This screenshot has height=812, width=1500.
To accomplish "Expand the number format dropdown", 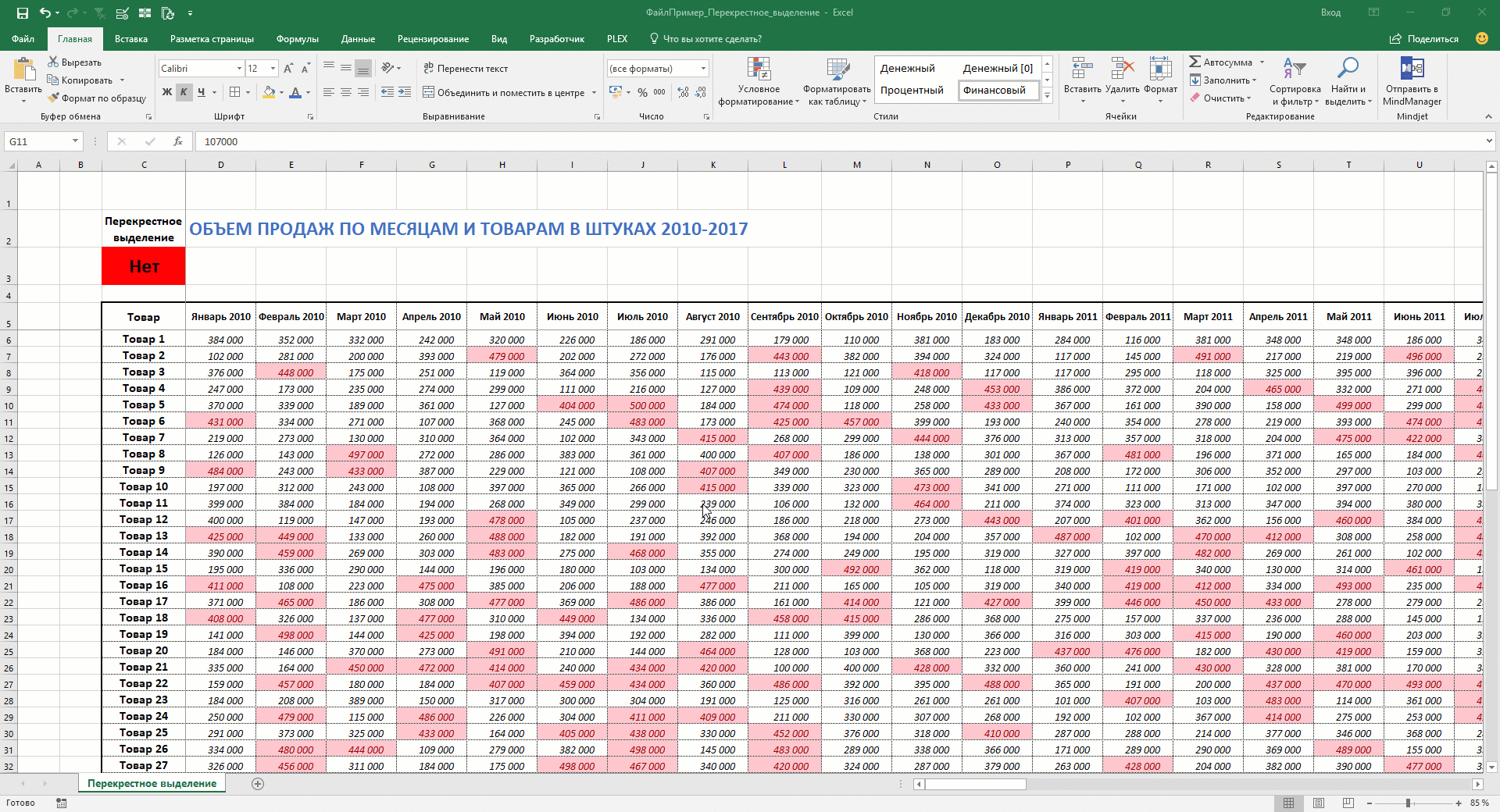I will pos(703,69).
